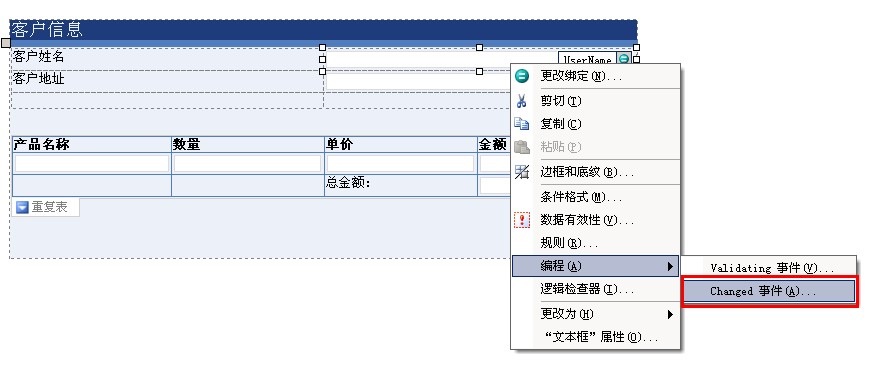869x370 pixels.
Task: Open 条件格式(M)... option
Action: tap(595, 197)
